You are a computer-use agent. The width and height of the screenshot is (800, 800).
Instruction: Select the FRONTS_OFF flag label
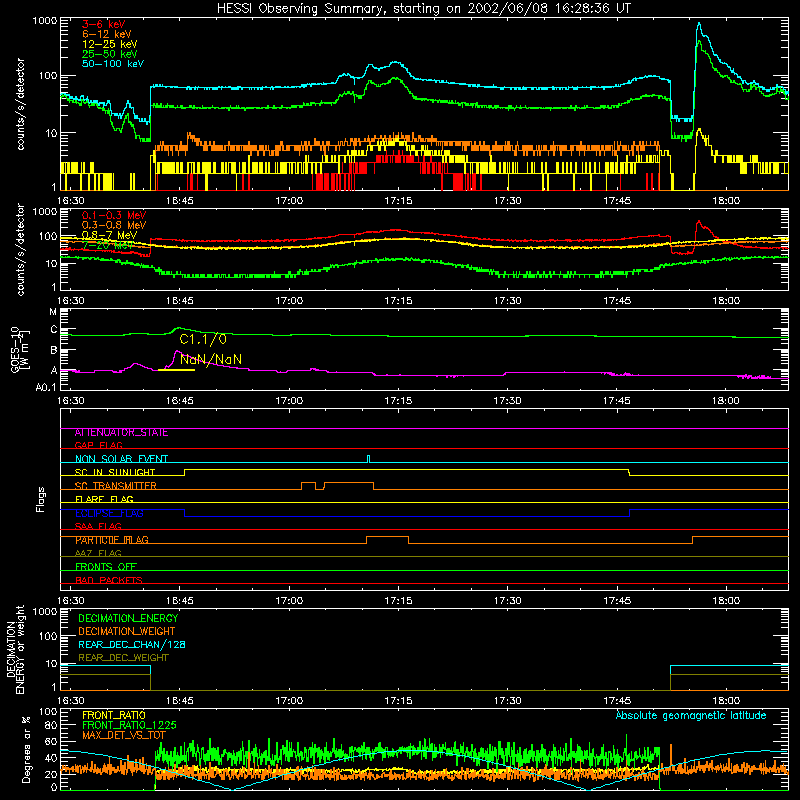pos(106,567)
